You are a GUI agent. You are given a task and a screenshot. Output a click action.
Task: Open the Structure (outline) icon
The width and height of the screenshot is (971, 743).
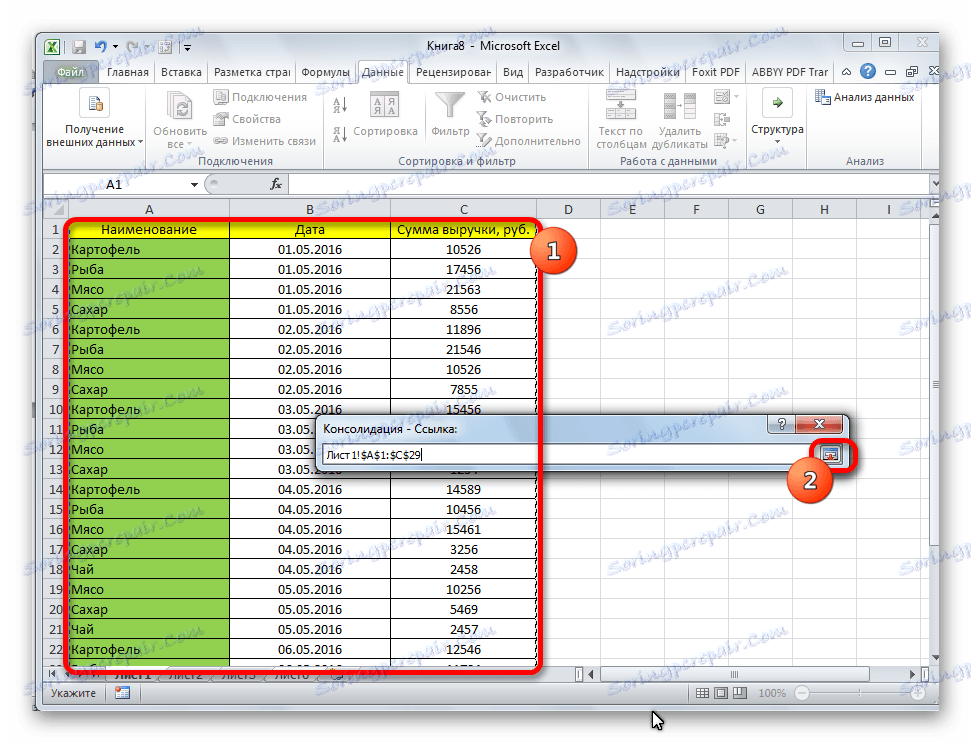(777, 103)
